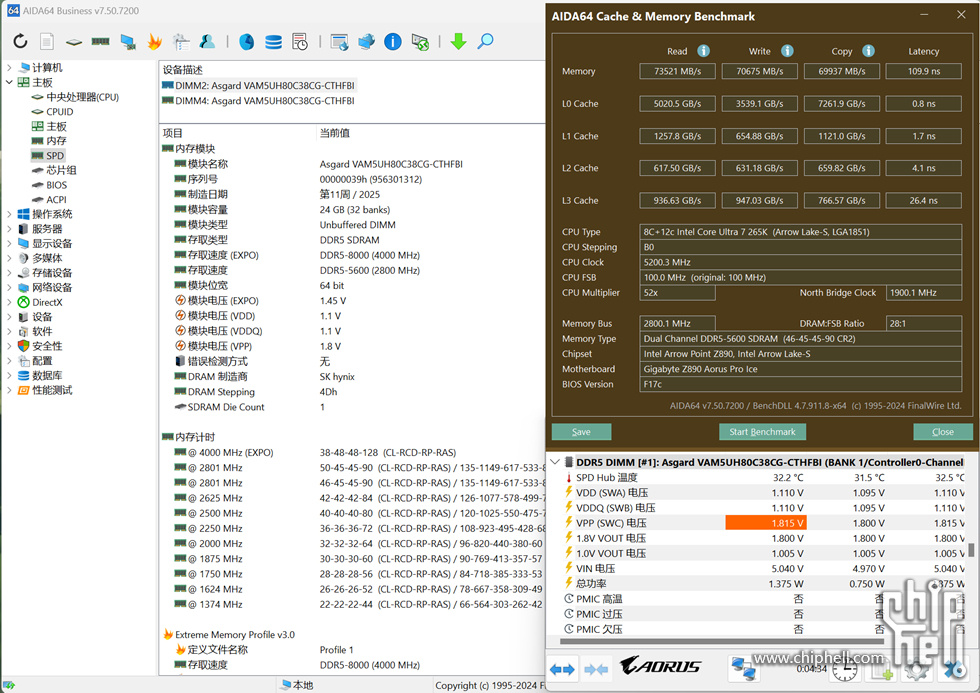Click the Memory Read 73521 MB/s field
The image size is (980, 693).
677,71
